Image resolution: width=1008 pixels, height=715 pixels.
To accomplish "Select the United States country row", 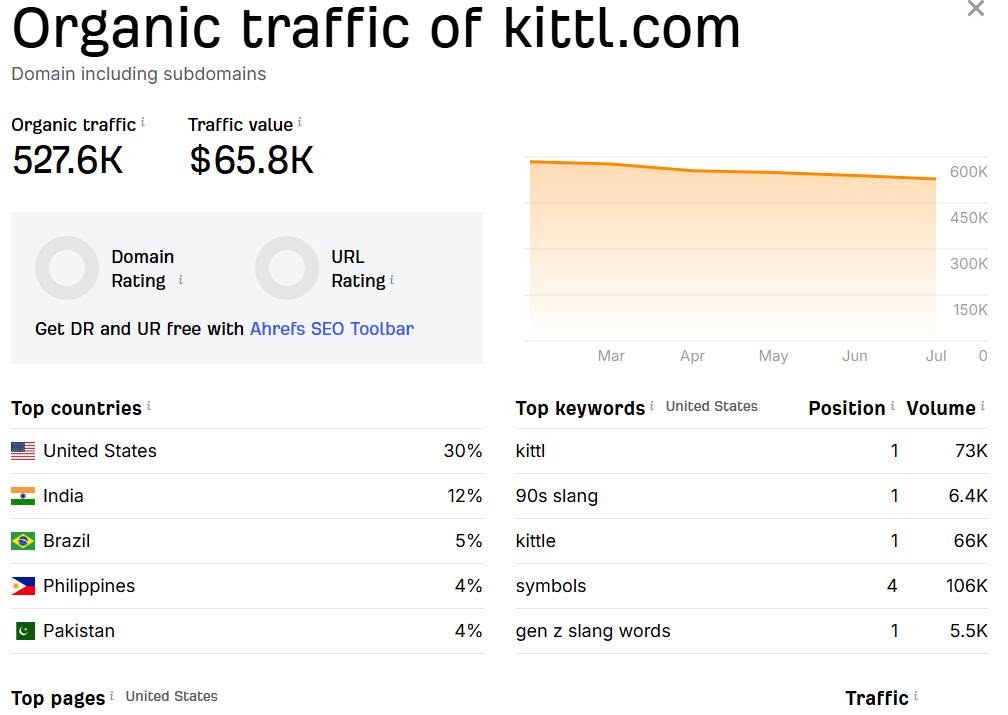I will tap(247, 451).
